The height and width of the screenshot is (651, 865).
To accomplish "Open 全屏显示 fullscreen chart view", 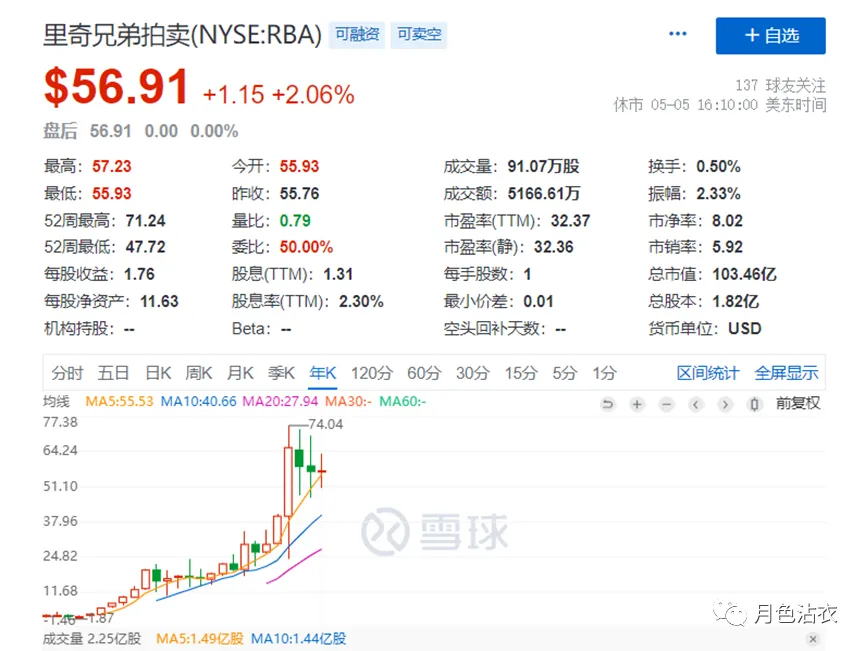I will coord(786,373).
